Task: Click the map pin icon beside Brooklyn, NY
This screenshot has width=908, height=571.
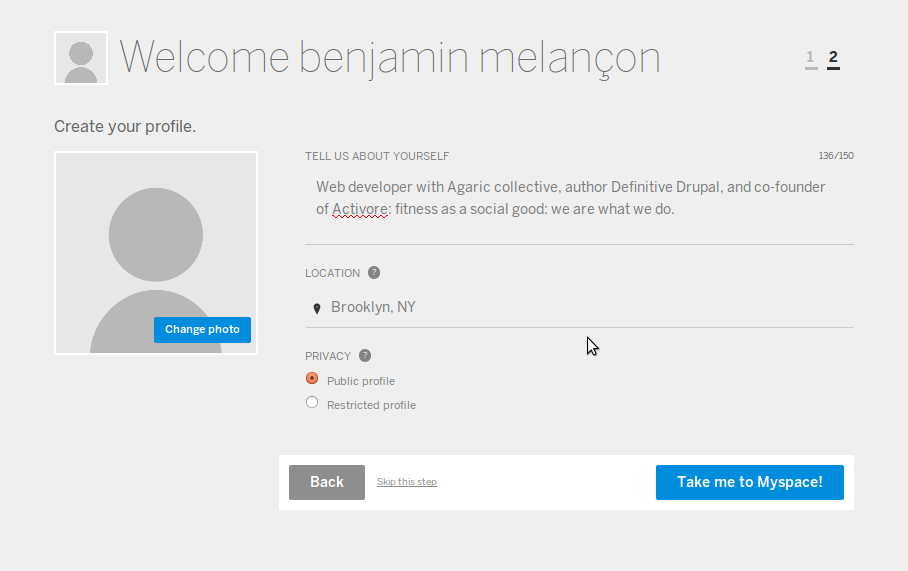Action: pyautogui.click(x=317, y=308)
